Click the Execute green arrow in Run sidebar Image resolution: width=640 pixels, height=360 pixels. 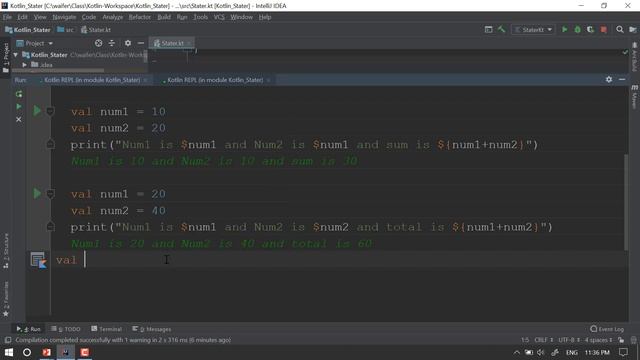(19, 107)
